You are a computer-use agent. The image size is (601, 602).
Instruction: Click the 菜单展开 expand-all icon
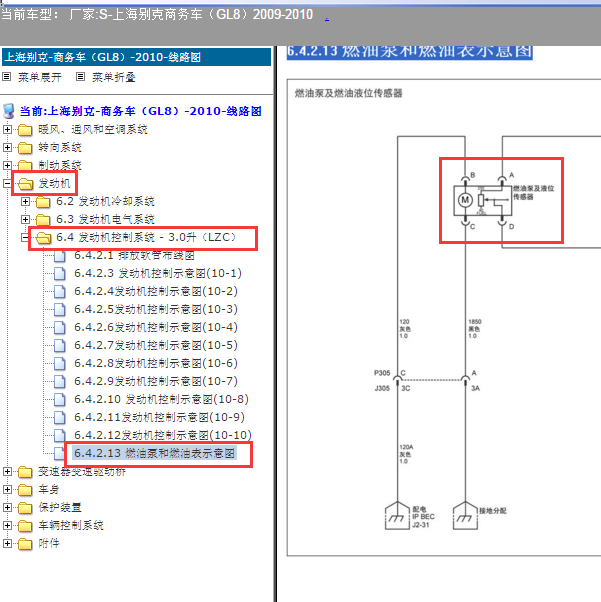(x=7, y=77)
